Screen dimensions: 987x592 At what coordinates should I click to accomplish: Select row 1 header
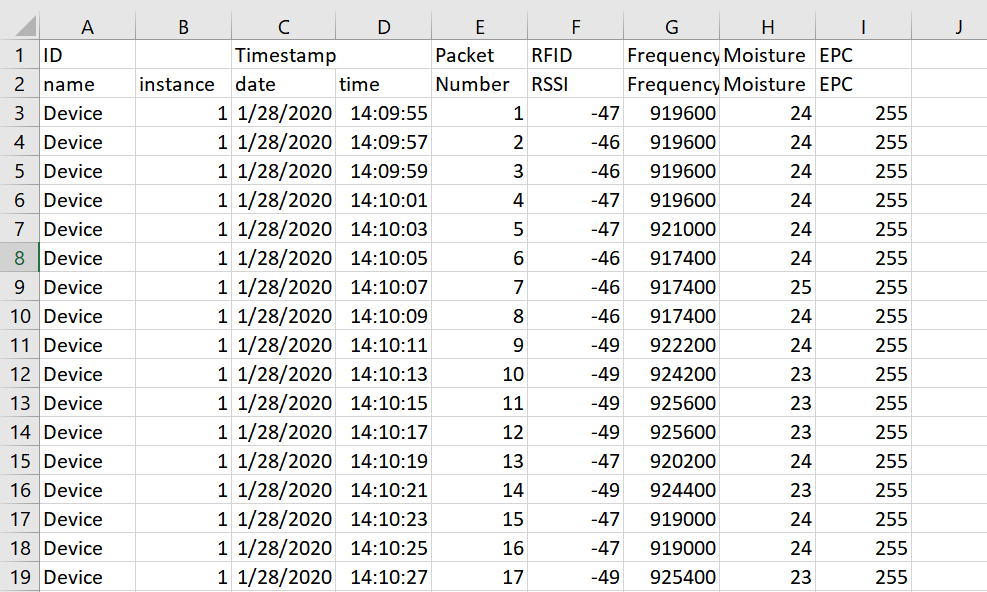pyautogui.click(x=20, y=55)
